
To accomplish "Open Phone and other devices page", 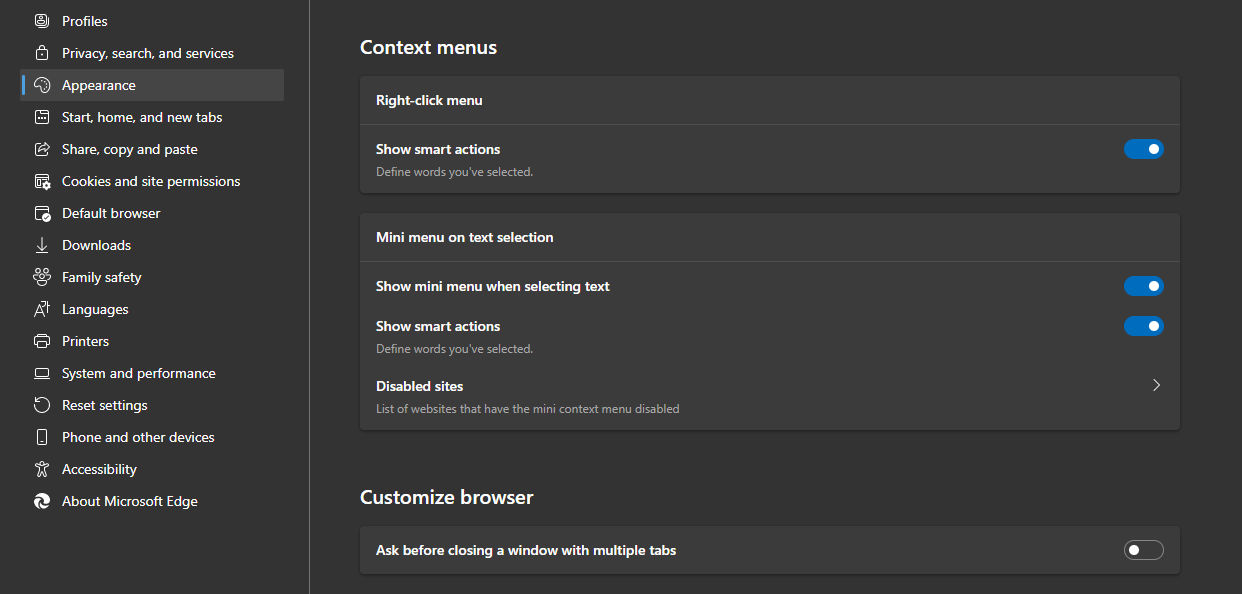I will (138, 437).
